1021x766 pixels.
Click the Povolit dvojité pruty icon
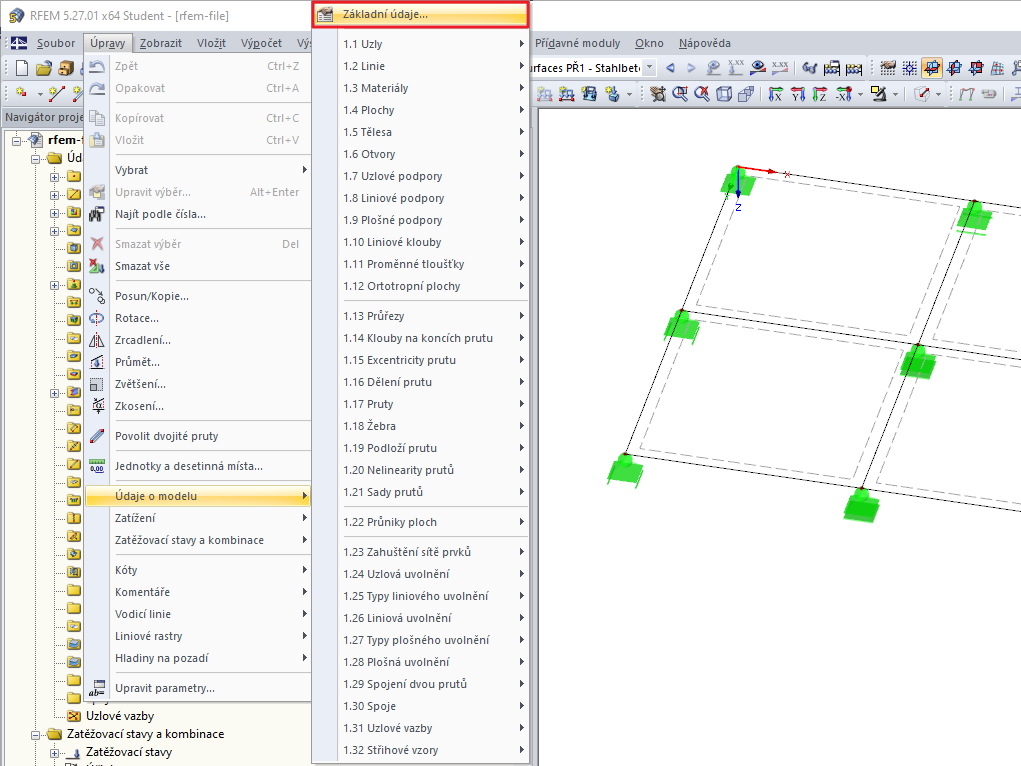(97, 436)
